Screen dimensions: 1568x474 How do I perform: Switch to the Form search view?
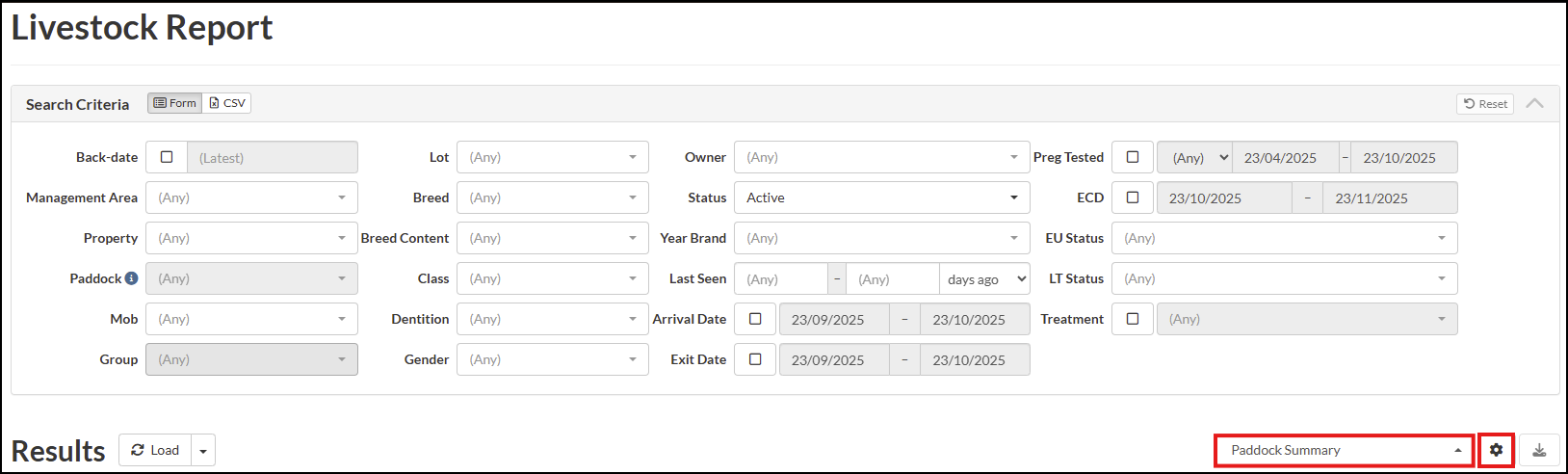tap(175, 103)
